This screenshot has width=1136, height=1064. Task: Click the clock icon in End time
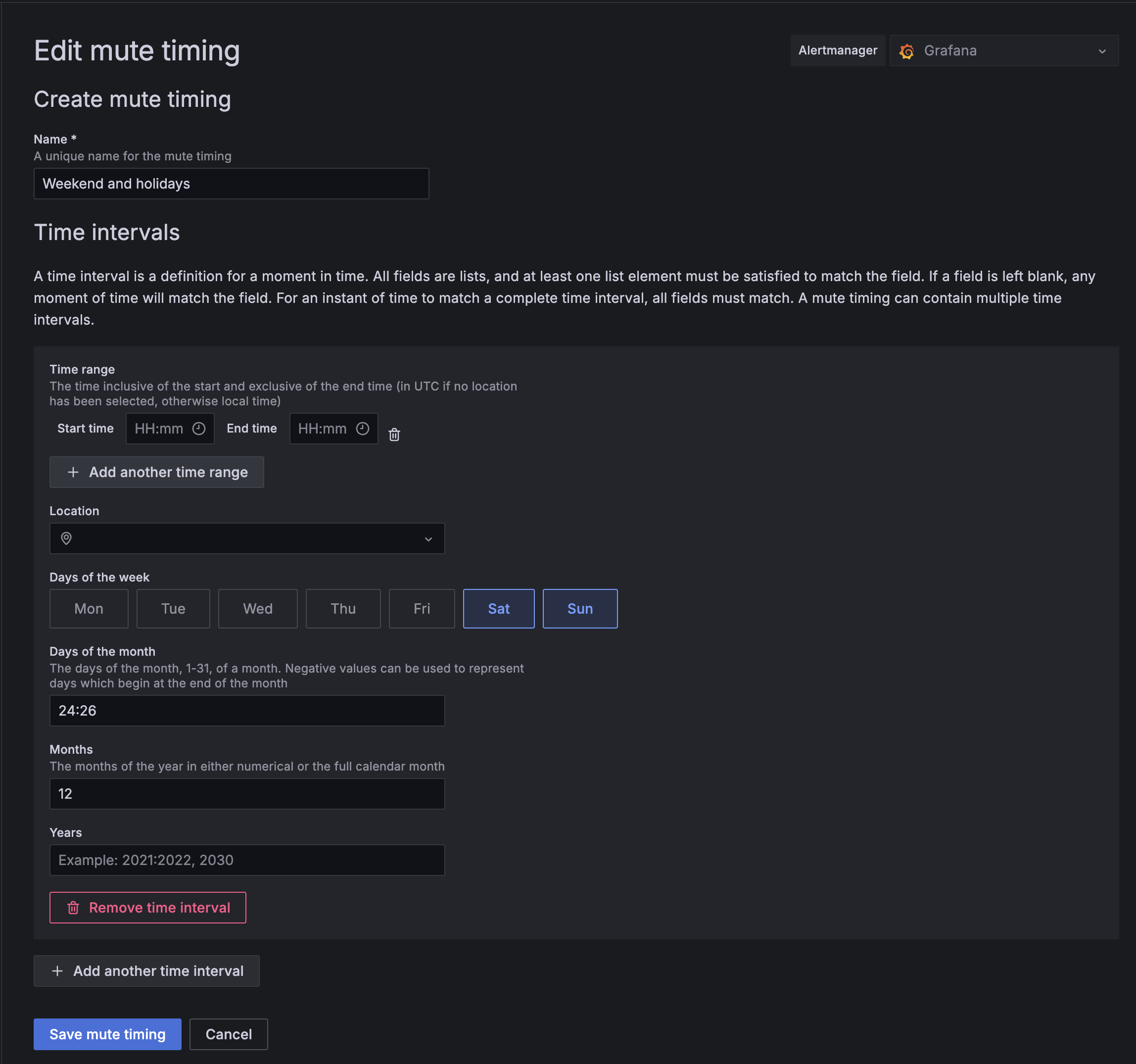(362, 429)
